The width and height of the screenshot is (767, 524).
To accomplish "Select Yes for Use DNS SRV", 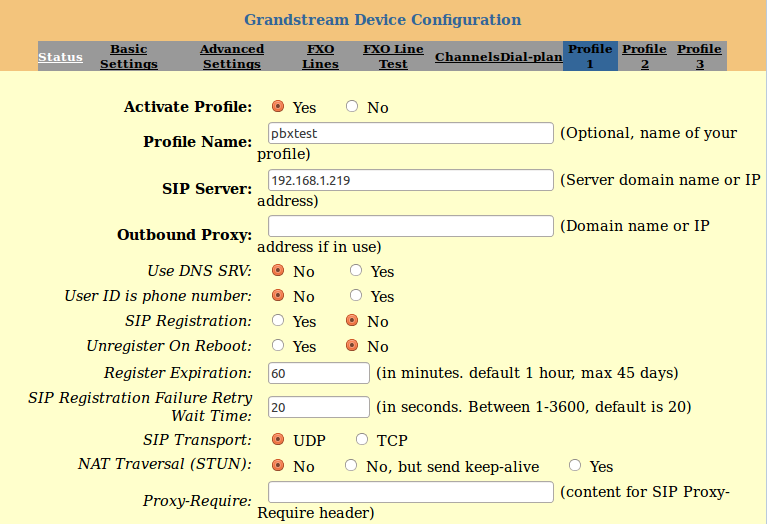I will coord(356,270).
